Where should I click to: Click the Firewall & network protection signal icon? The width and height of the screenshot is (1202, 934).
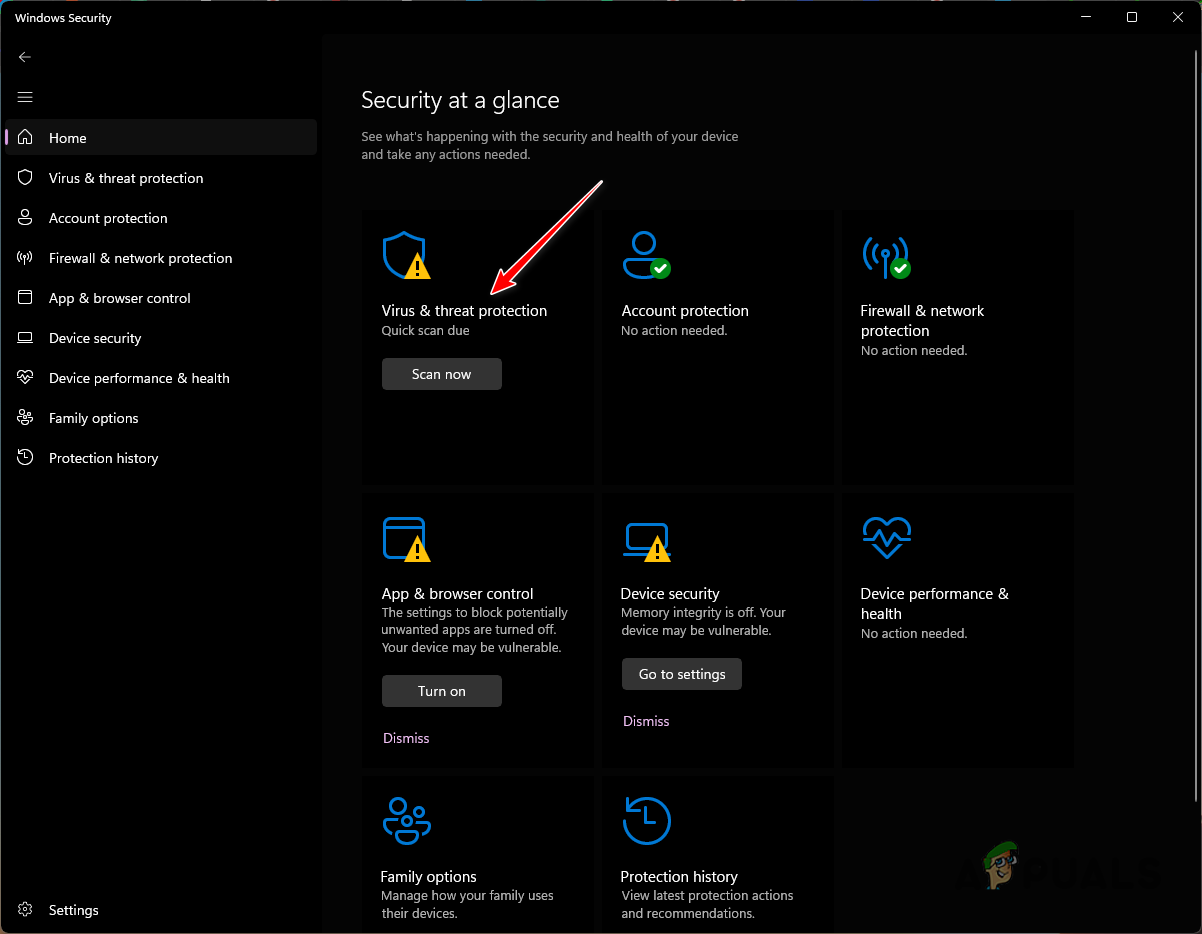point(886,255)
